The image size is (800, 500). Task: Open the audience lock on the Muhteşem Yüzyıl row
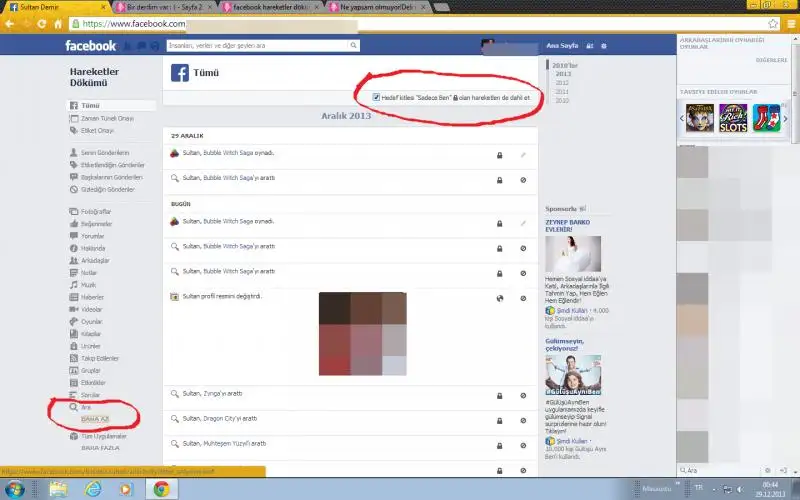(x=499, y=446)
